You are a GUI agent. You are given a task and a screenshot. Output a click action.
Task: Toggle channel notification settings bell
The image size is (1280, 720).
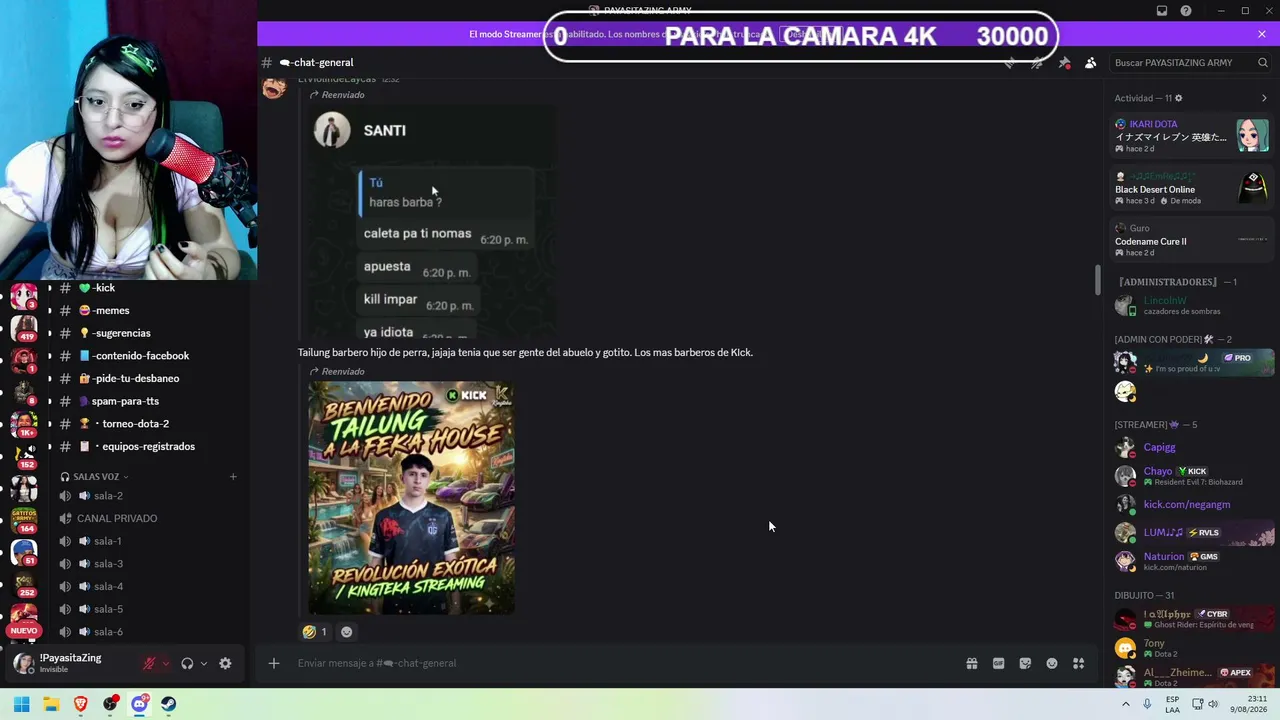pyautogui.click(x=1037, y=63)
